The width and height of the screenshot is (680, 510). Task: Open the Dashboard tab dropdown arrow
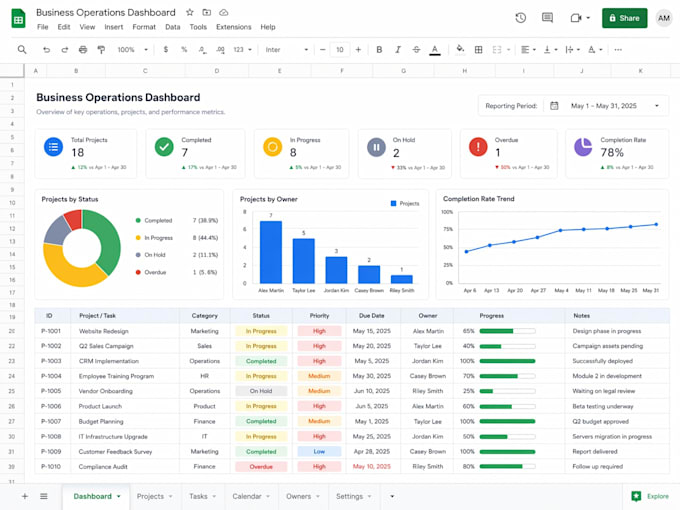pyautogui.click(x=119, y=497)
